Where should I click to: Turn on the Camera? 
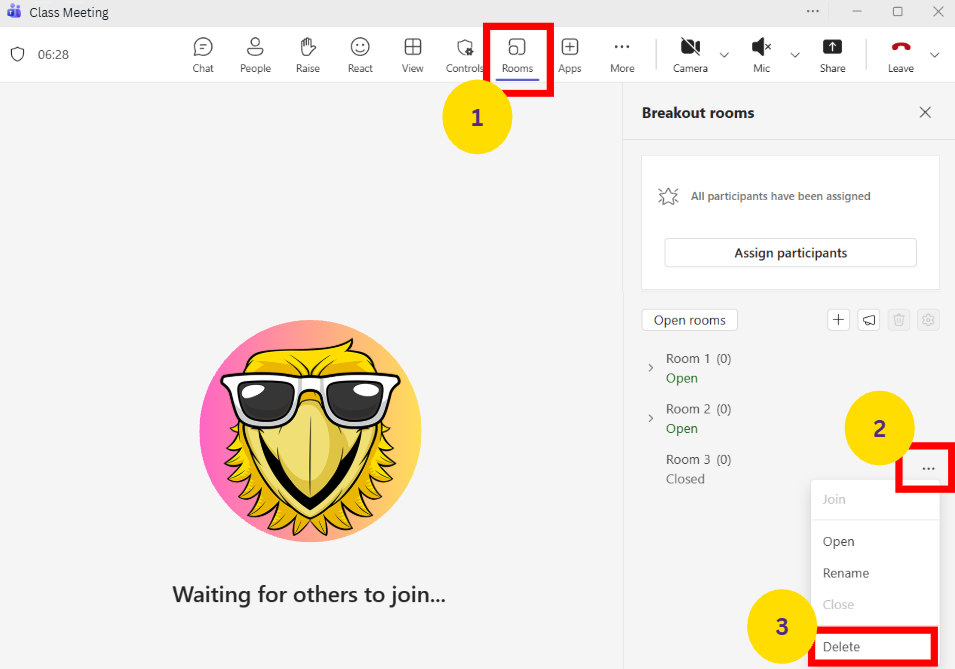coord(690,54)
